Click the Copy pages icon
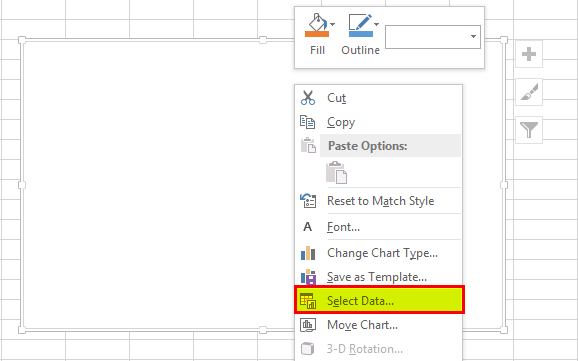Screen dimensions: 578x361 pos(307,122)
